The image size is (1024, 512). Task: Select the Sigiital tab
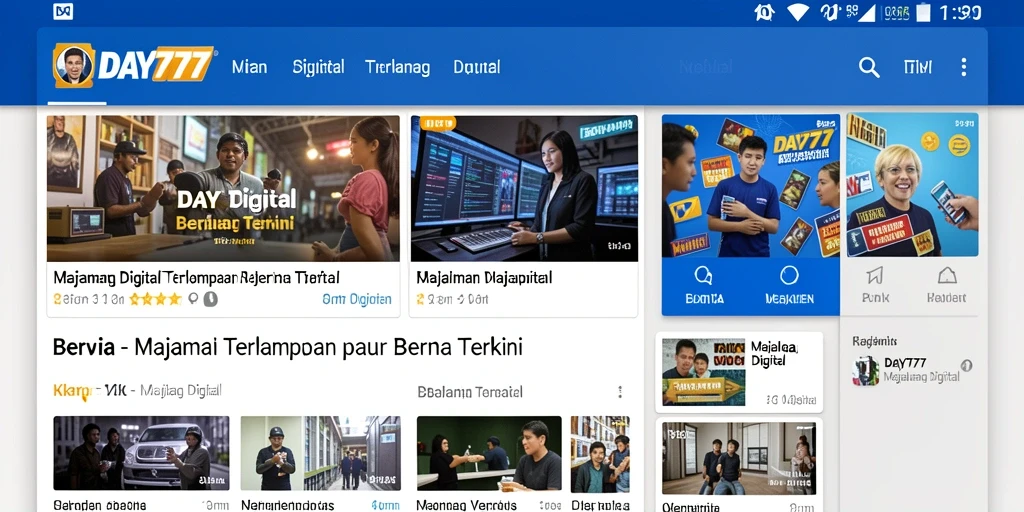[318, 67]
